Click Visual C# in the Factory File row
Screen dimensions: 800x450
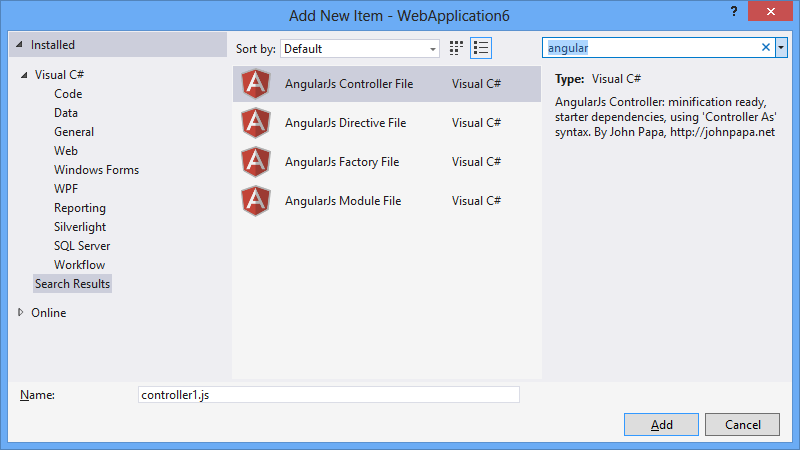(x=477, y=162)
